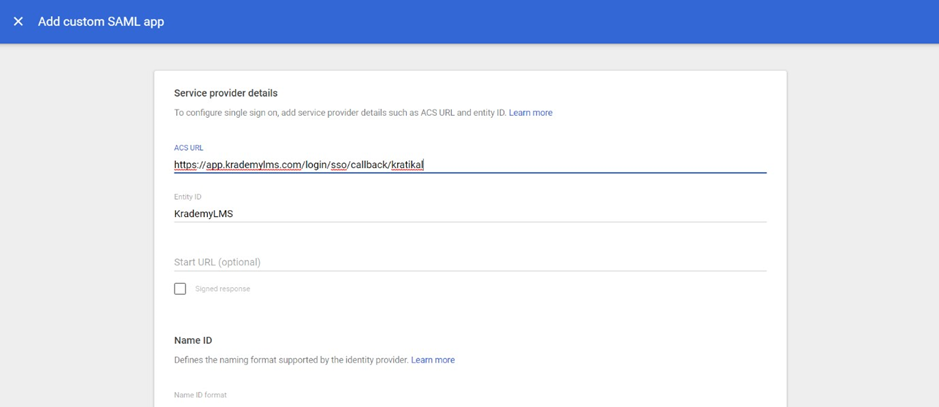The height and width of the screenshot is (407, 939).
Task: Click the ACS URL input field
Action: coord(470,165)
